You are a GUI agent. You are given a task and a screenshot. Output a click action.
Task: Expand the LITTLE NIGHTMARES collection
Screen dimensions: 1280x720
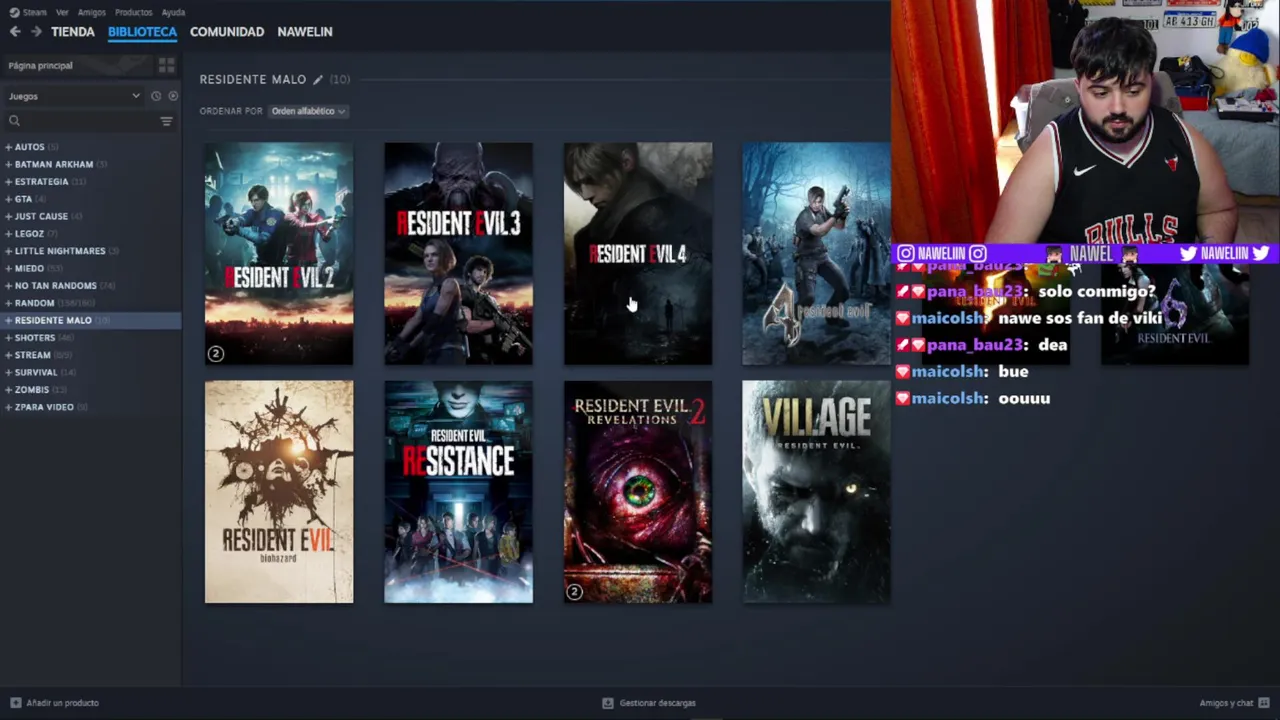point(8,251)
